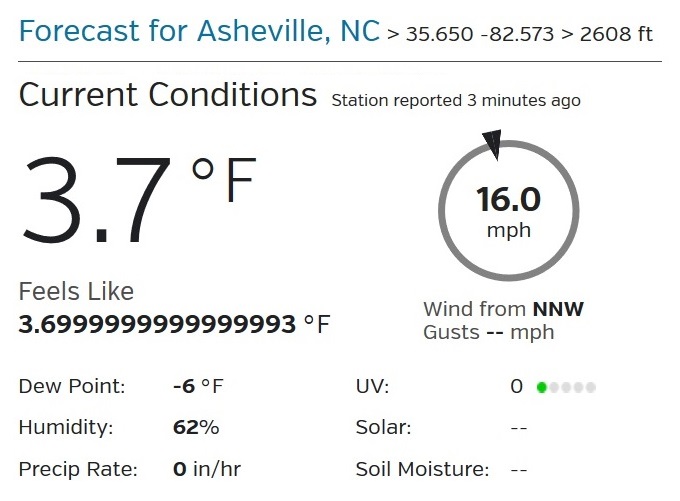Open the Forecast for Asheville, NC link
Viewport: 680px width, 501px height.
pos(199,31)
